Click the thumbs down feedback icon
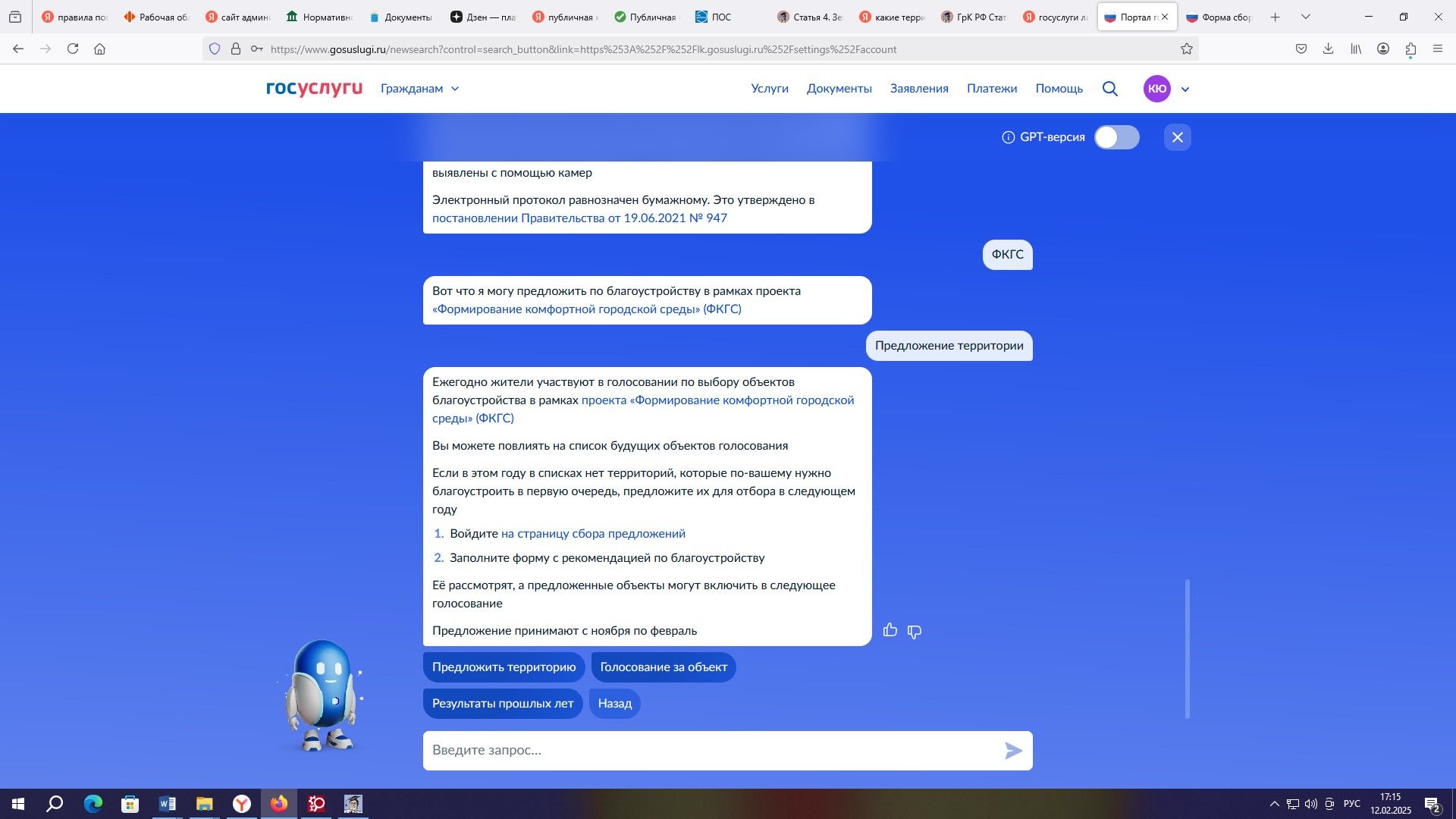This screenshot has width=1456, height=819. (x=915, y=632)
